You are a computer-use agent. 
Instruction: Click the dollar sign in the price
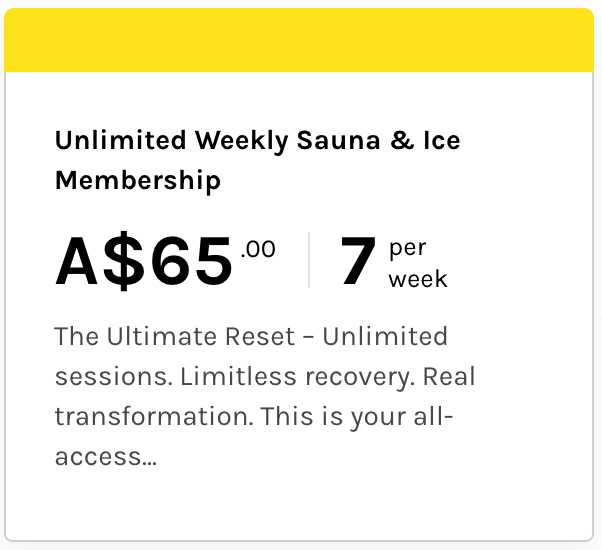point(124,261)
